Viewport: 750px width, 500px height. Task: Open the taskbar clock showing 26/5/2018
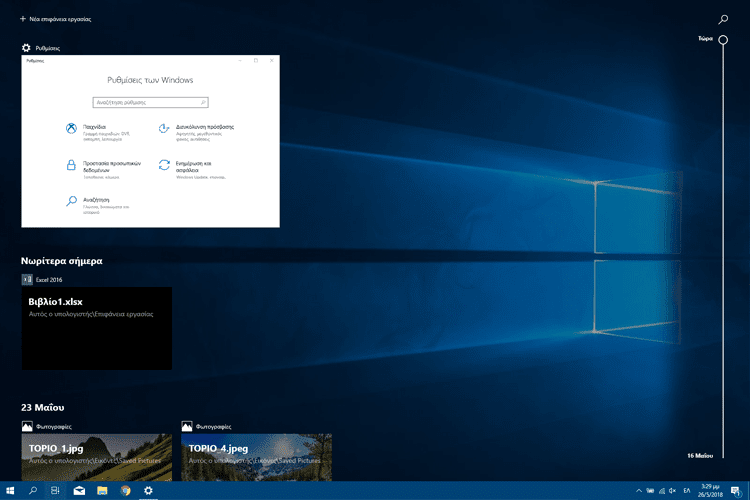(x=710, y=490)
